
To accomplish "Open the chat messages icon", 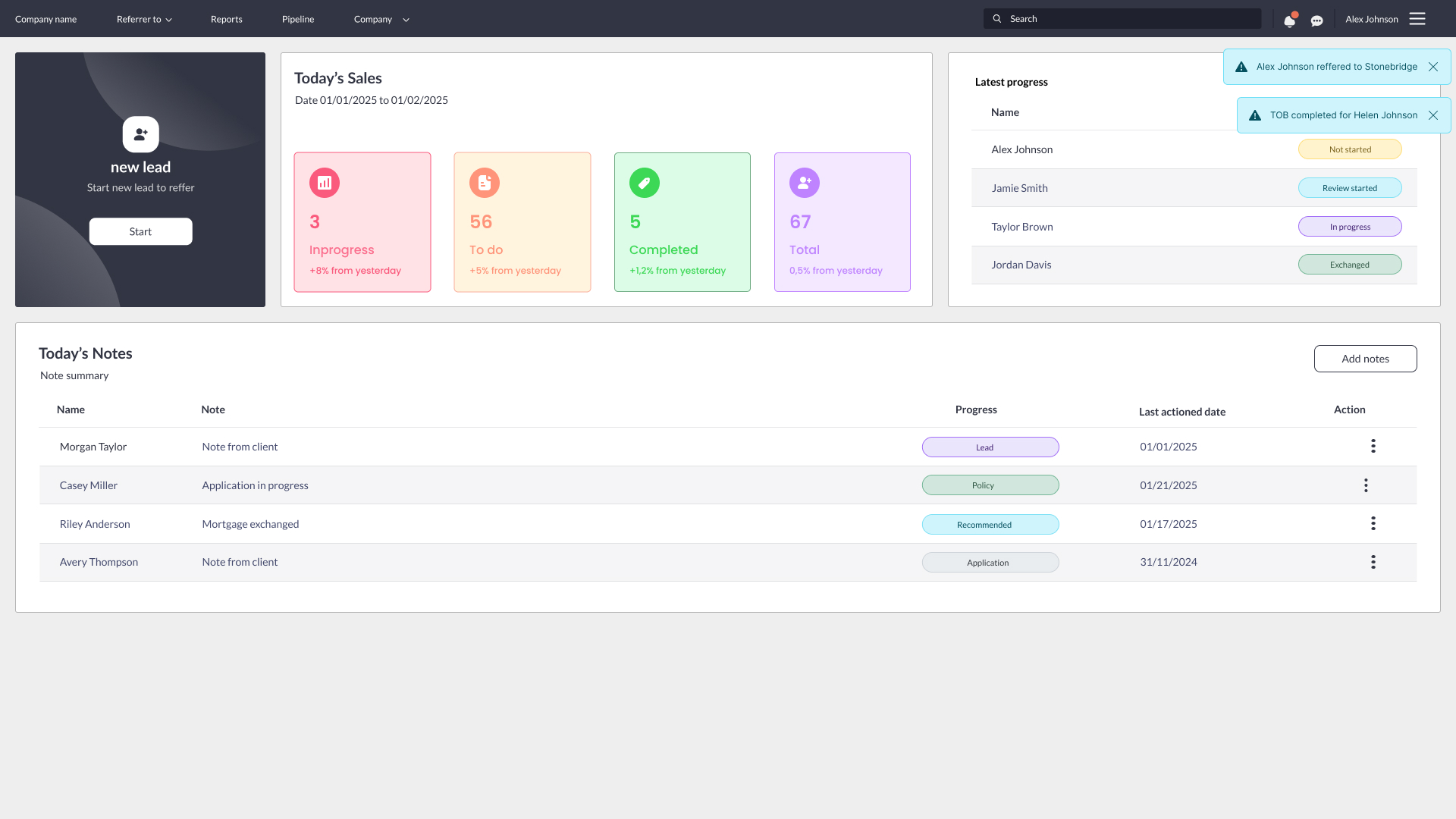I will 1317,20.
